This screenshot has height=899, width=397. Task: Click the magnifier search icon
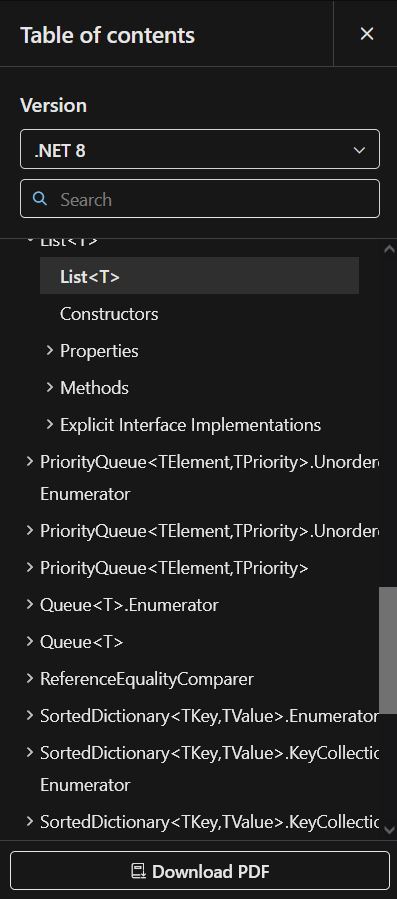click(40, 199)
